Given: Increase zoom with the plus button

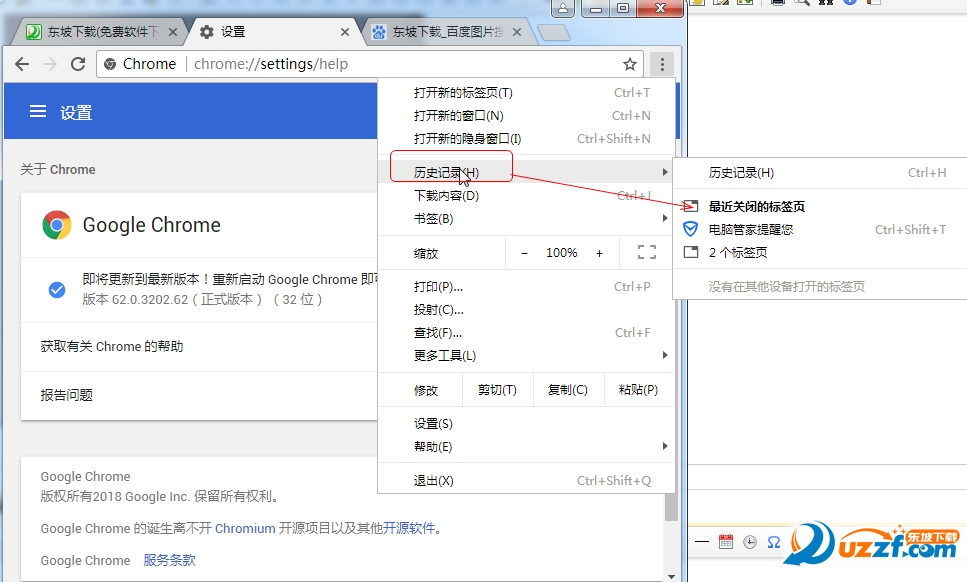Looking at the screenshot, I should pyautogui.click(x=599, y=253).
